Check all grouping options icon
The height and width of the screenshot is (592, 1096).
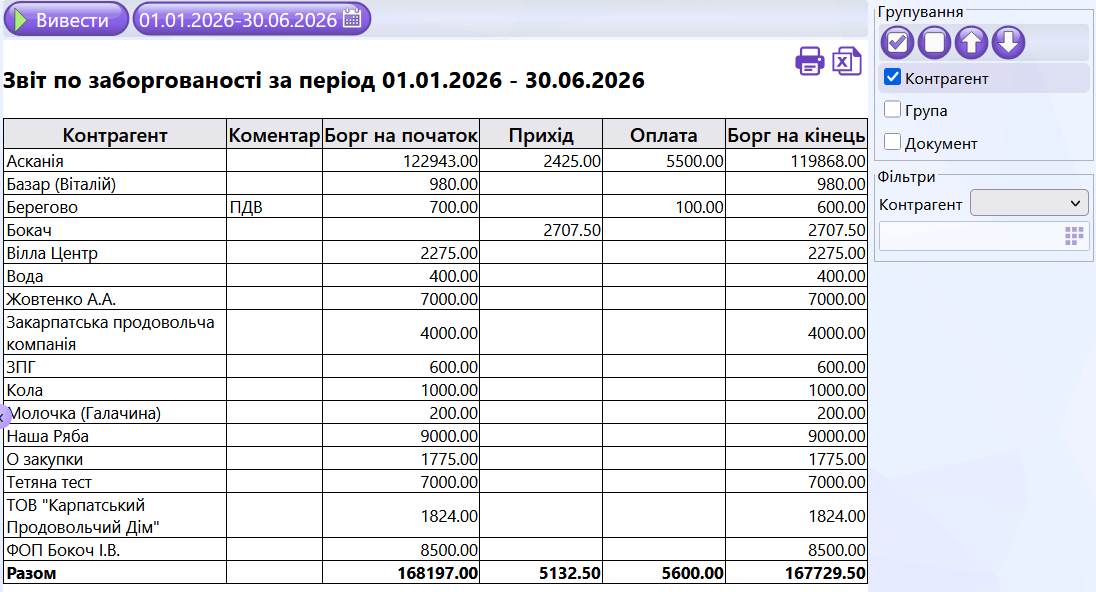[x=897, y=42]
